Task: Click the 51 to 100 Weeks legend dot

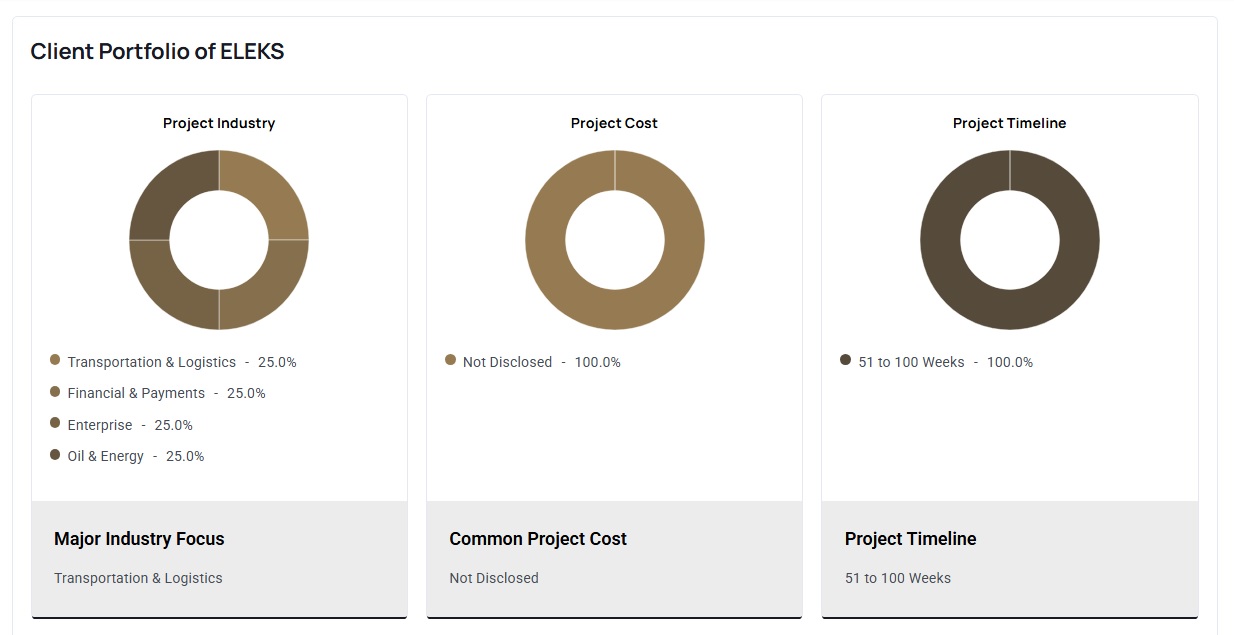Action: pyautogui.click(x=846, y=360)
